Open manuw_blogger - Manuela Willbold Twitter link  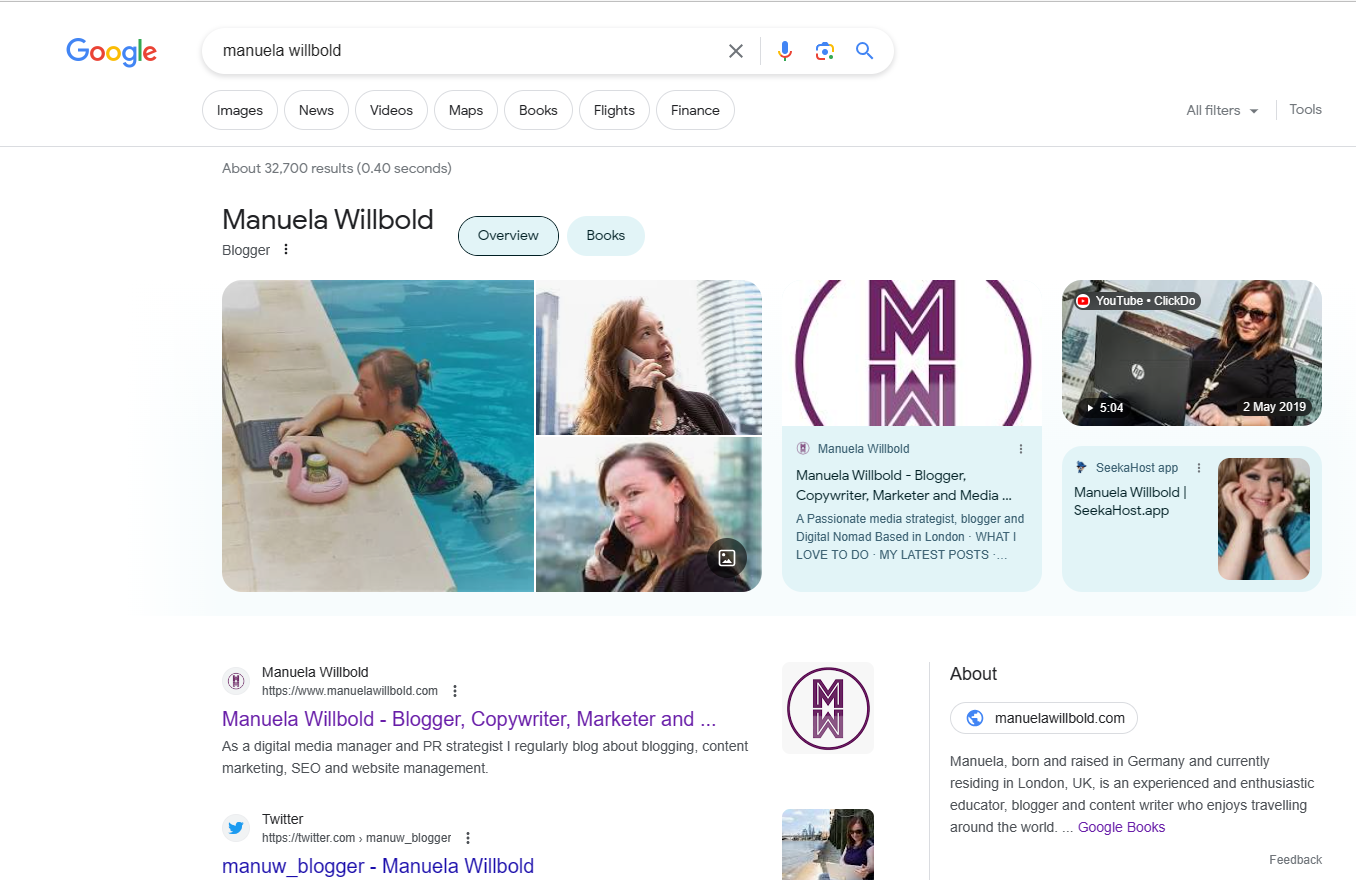pyautogui.click(x=378, y=866)
